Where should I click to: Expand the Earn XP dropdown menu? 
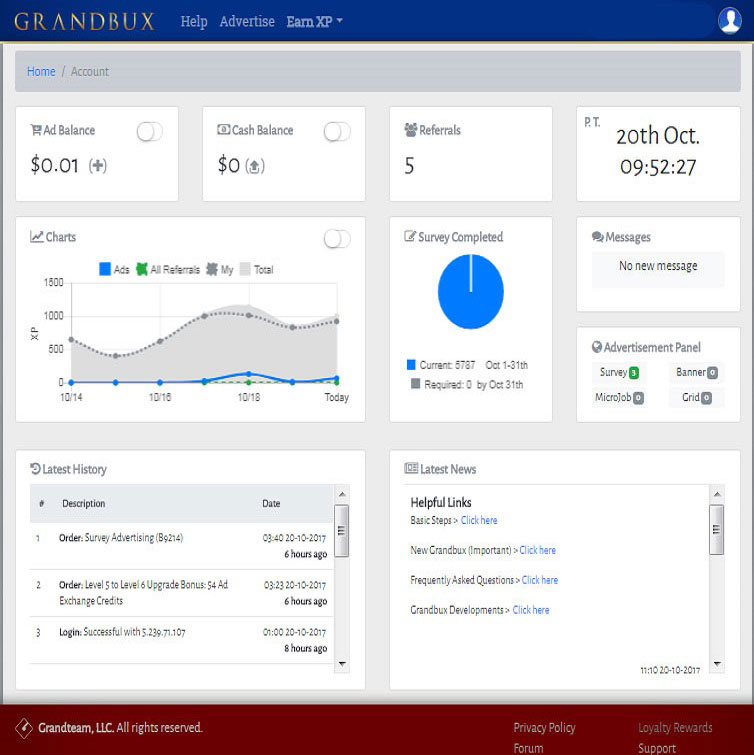tap(314, 21)
